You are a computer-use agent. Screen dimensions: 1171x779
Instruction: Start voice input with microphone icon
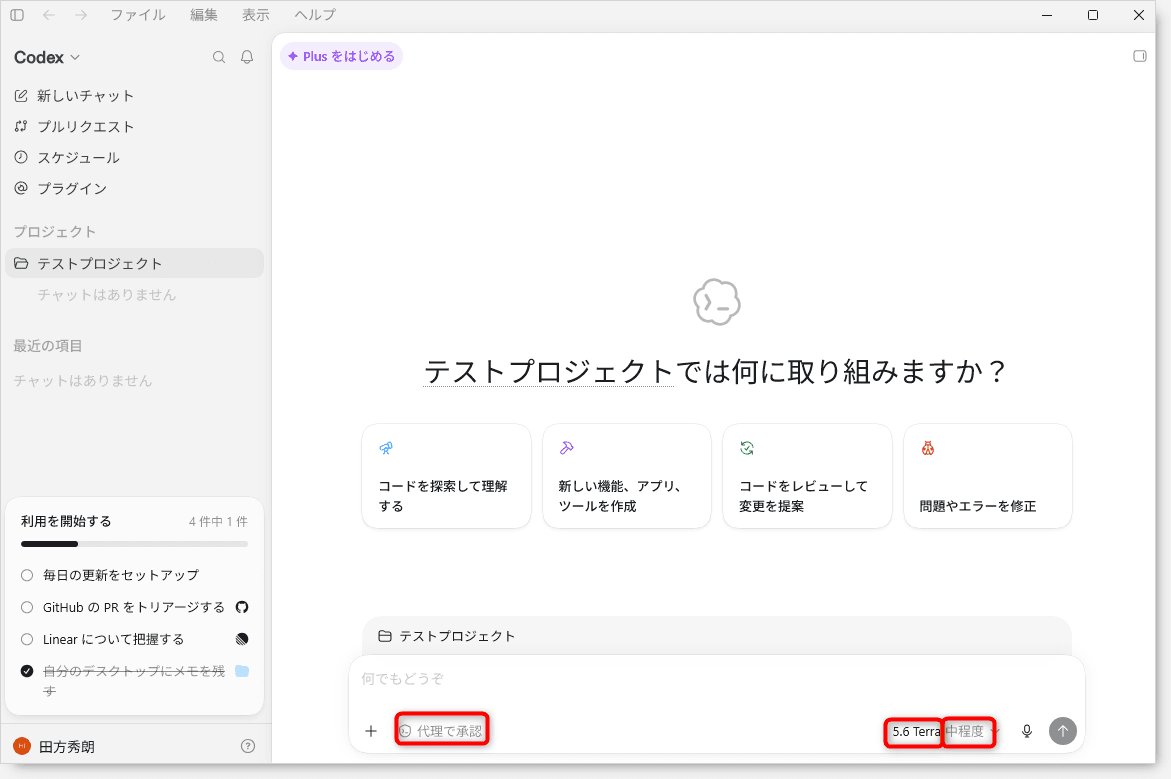pyautogui.click(x=1027, y=731)
